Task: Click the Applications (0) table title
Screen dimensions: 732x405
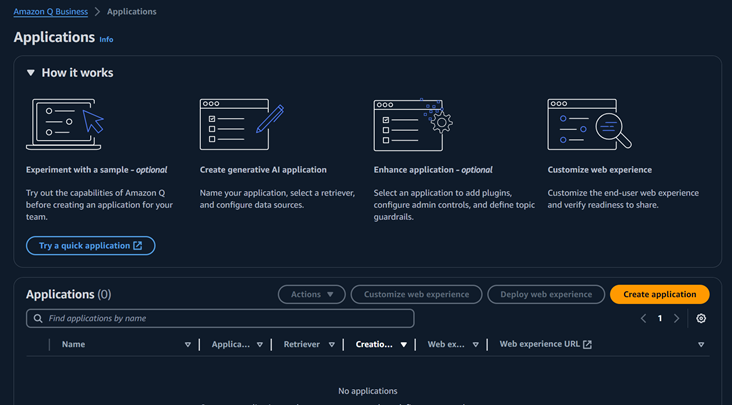Action: click(x=69, y=294)
